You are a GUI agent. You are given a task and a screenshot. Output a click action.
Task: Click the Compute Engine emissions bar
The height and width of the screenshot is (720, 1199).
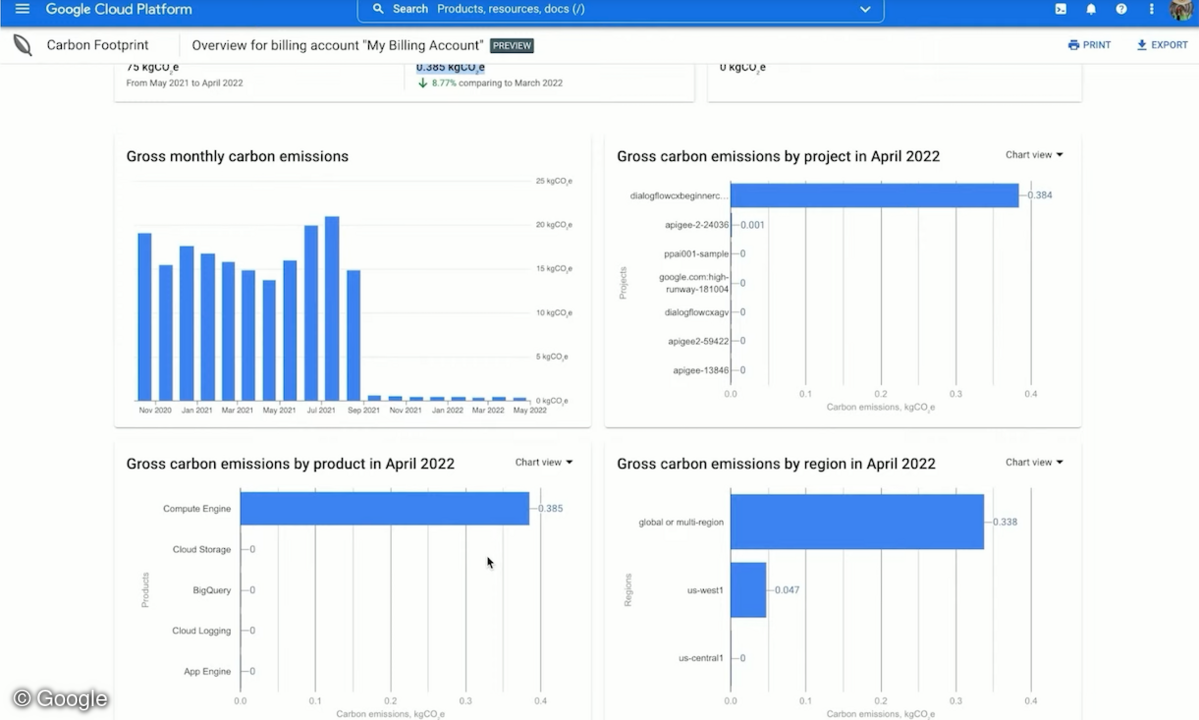[385, 508]
